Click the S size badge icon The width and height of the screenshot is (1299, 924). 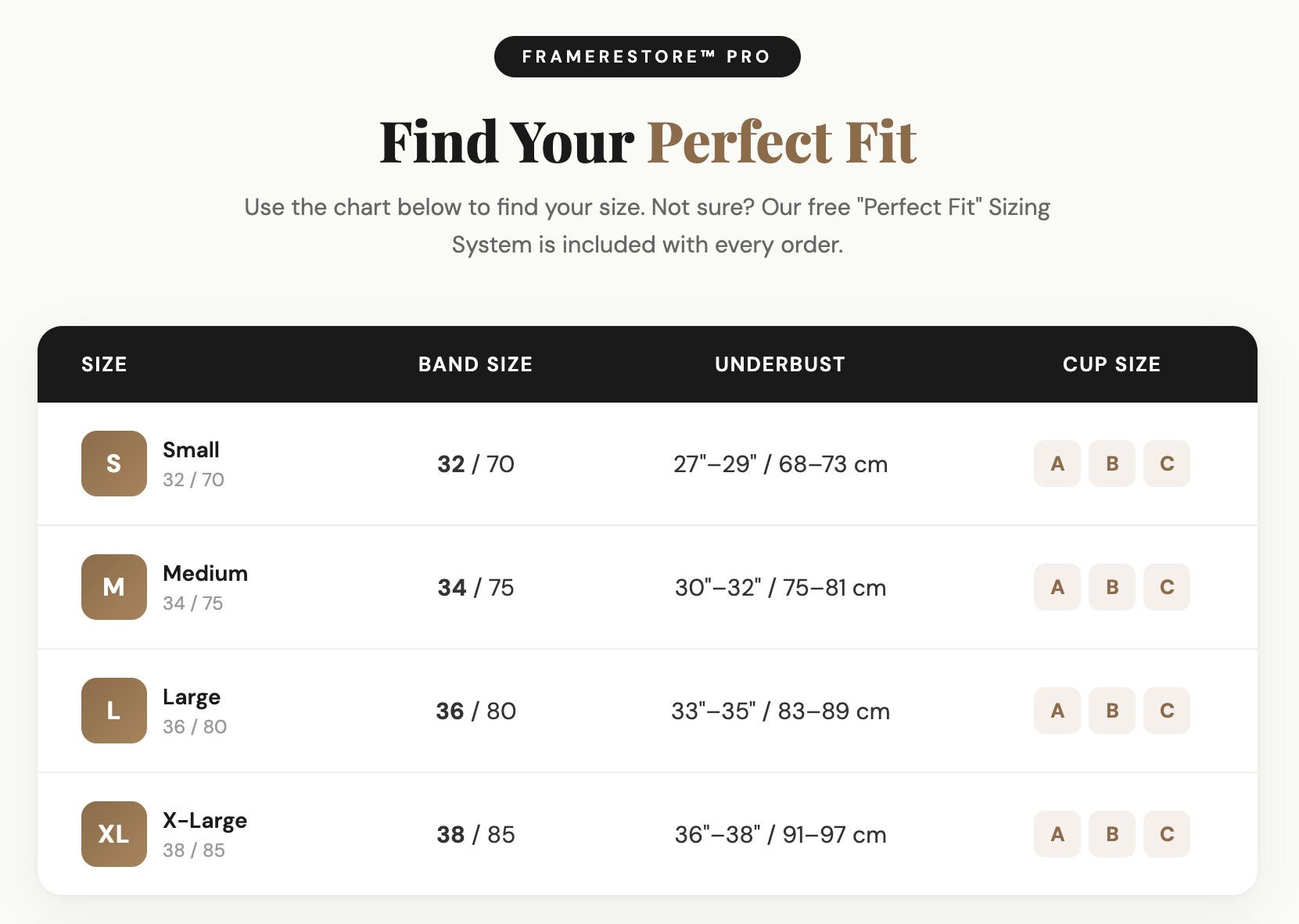[x=113, y=464]
